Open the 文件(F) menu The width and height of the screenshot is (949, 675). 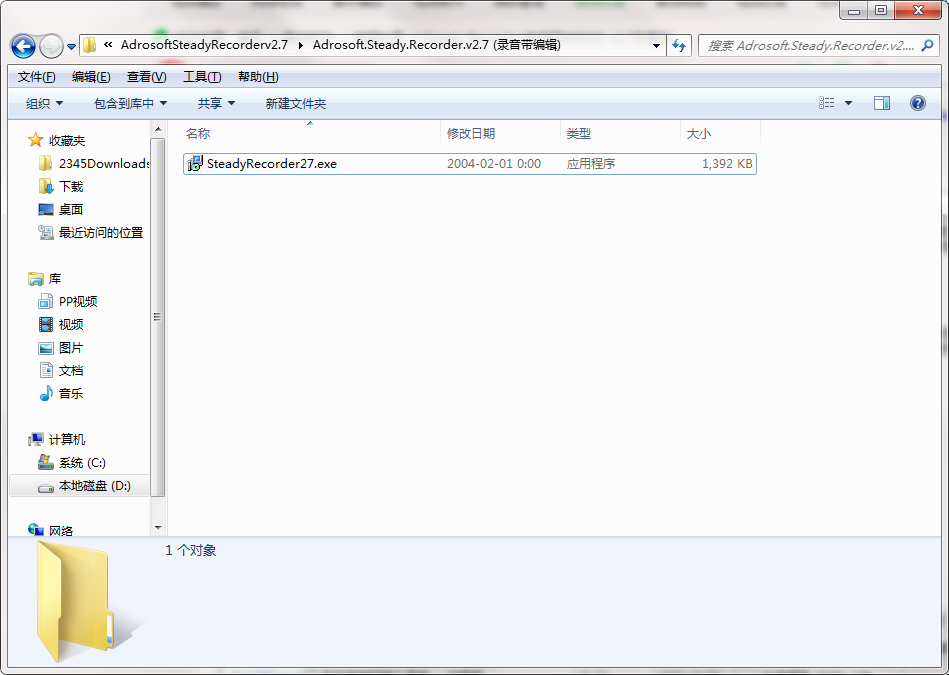(x=36, y=77)
